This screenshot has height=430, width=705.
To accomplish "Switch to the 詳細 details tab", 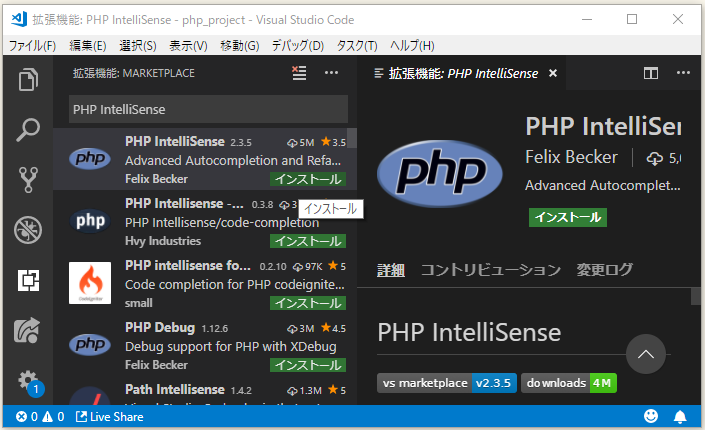I will pyautogui.click(x=391, y=270).
